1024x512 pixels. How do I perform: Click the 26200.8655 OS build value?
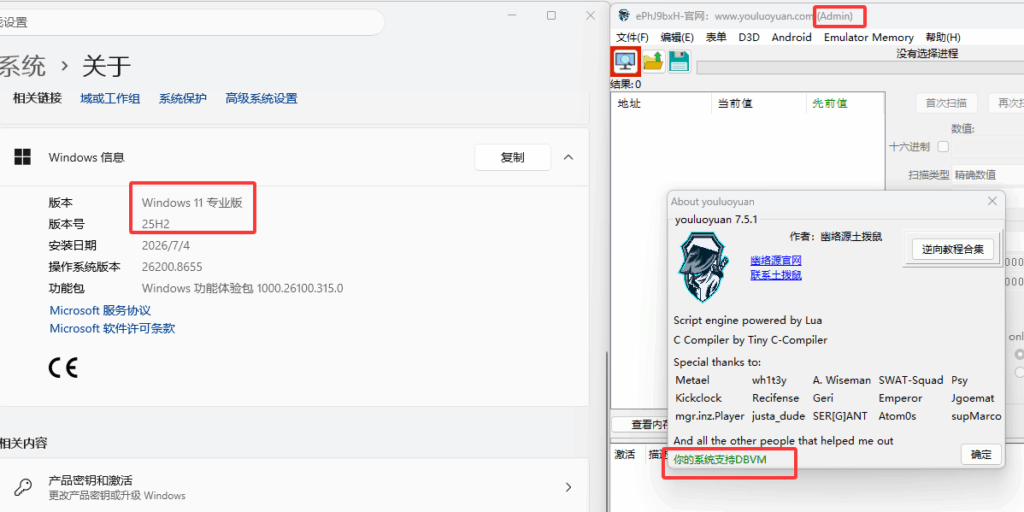coord(172,266)
